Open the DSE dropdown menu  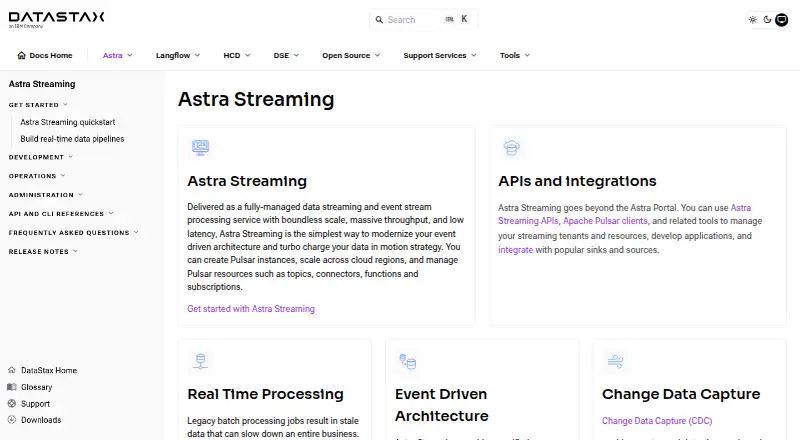tap(286, 55)
